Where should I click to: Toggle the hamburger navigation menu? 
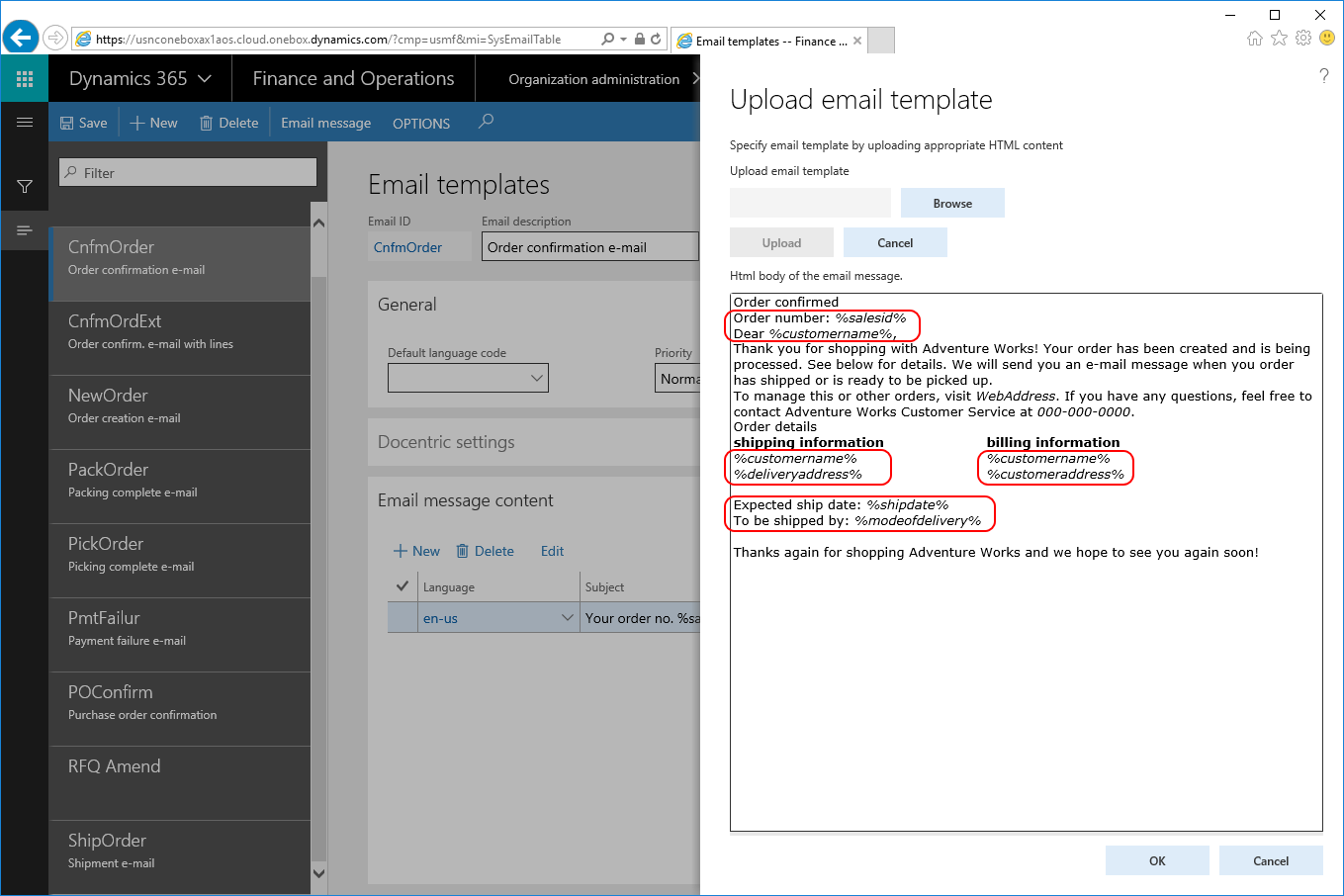25,123
